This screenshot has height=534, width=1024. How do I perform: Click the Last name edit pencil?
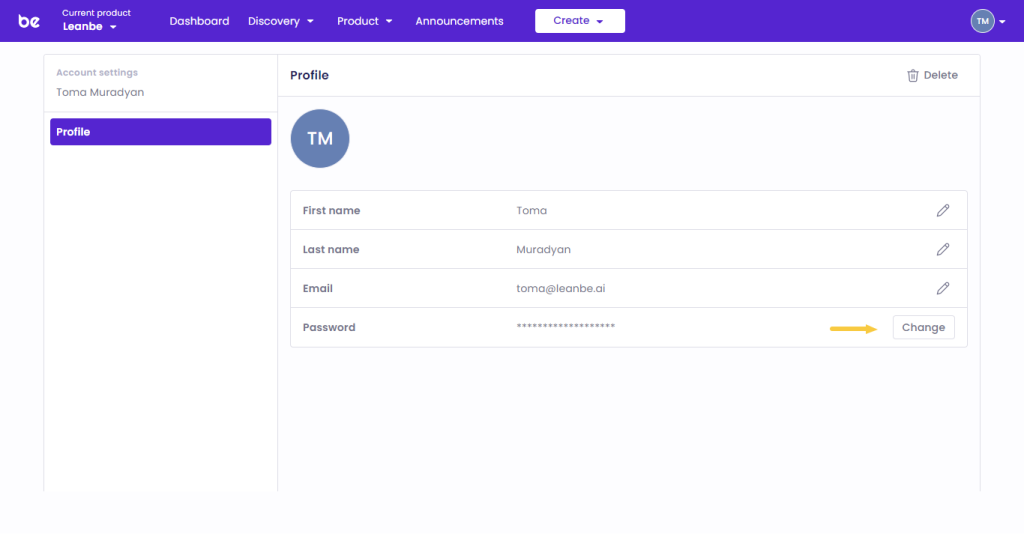pyautogui.click(x=942, y=249)
